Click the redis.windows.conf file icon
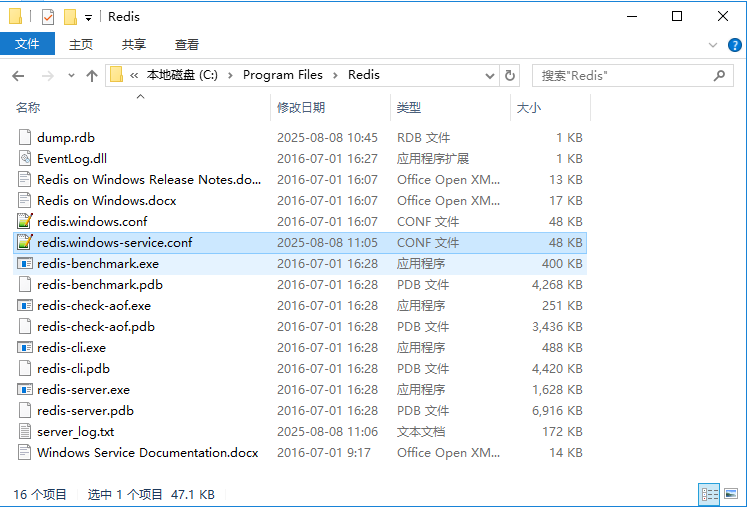Viewport: 747px width, 507px height. (25, 221)
